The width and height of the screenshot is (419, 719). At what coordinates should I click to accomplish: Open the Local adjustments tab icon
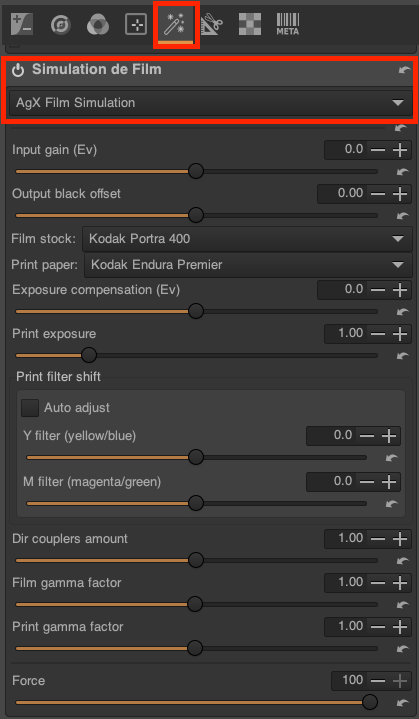(136, 24)
